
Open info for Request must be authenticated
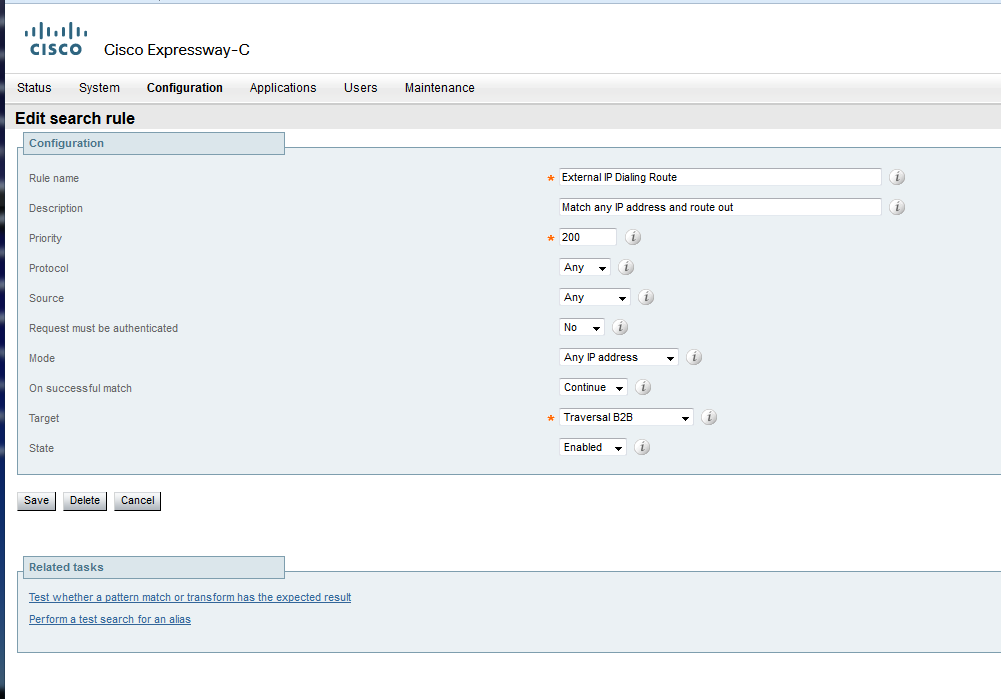(619, 328)
